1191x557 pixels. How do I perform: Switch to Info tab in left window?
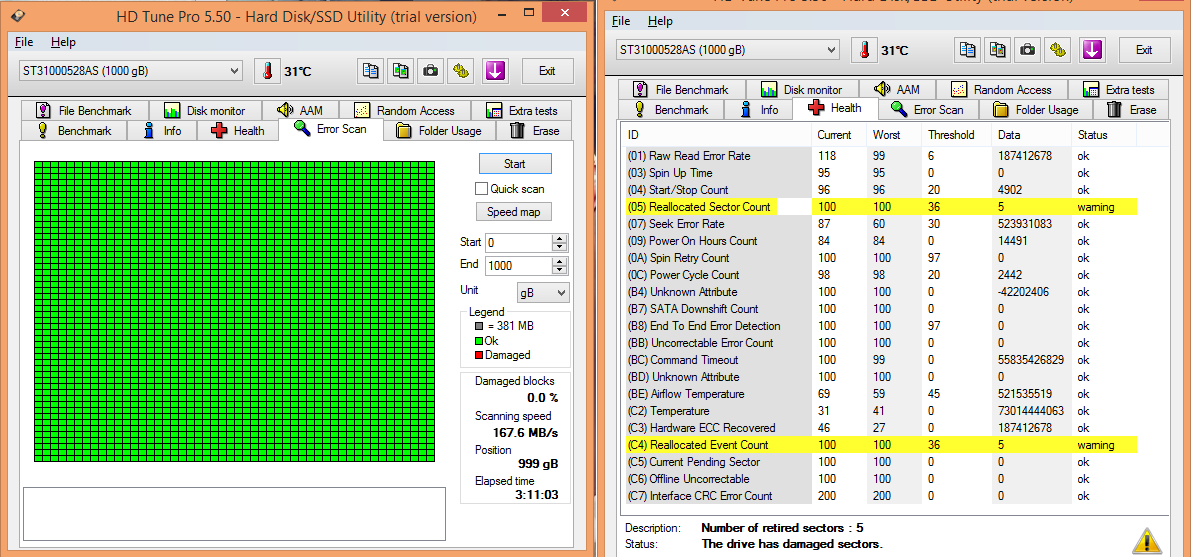(162, 131)
